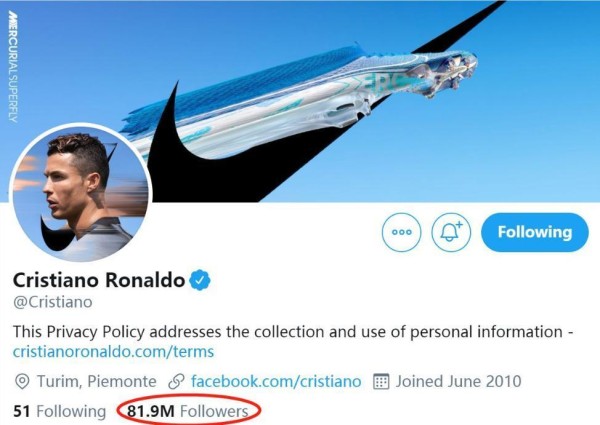Visit the facebook.com/cristiano website link

pyautogui.click(x=276, y=381)
